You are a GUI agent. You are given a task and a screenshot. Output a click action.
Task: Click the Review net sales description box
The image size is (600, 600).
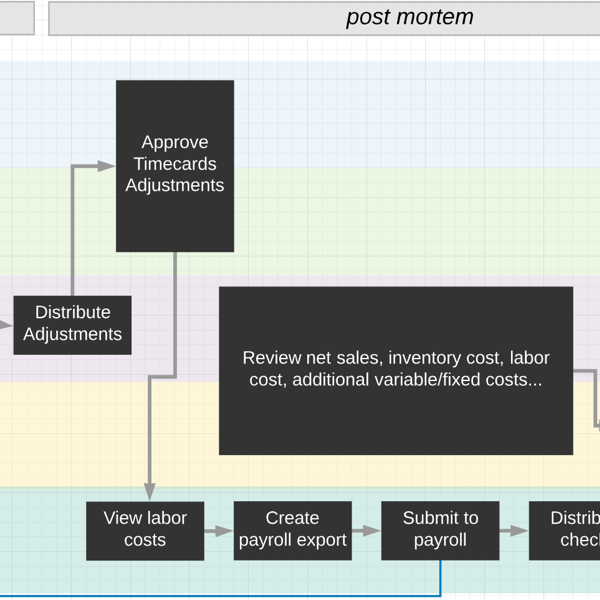pyautogui.click(x=395, y=370)
